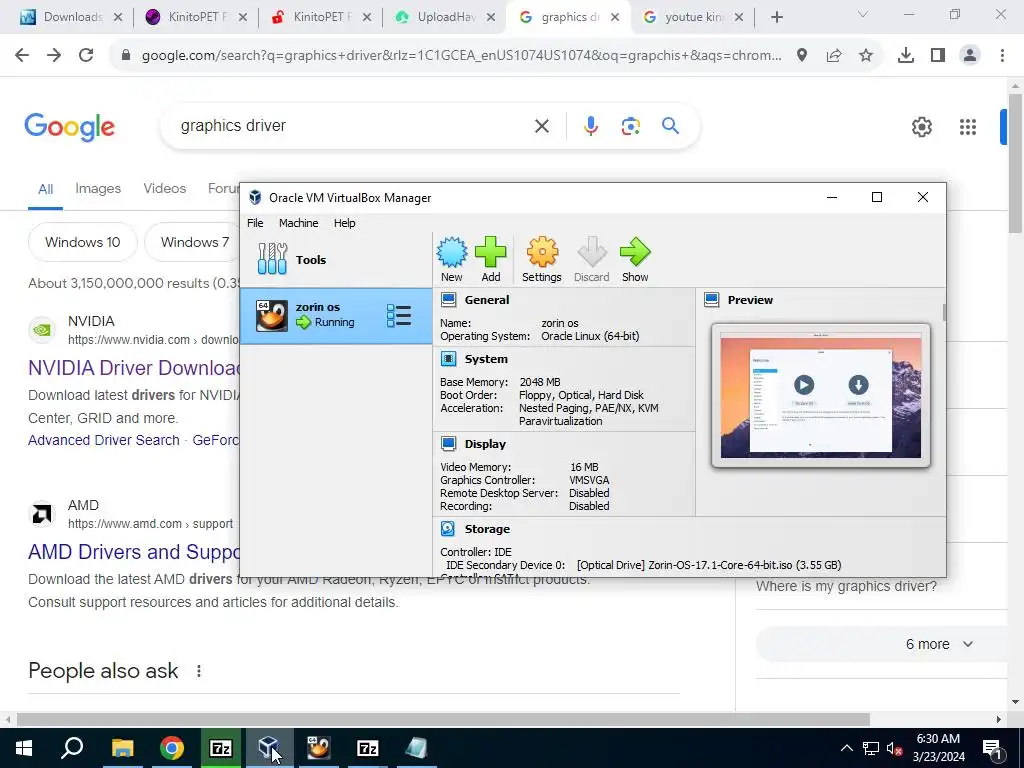Show hidden system tray icons
This screenshot has width=1024, height=768.
[846, 748]
